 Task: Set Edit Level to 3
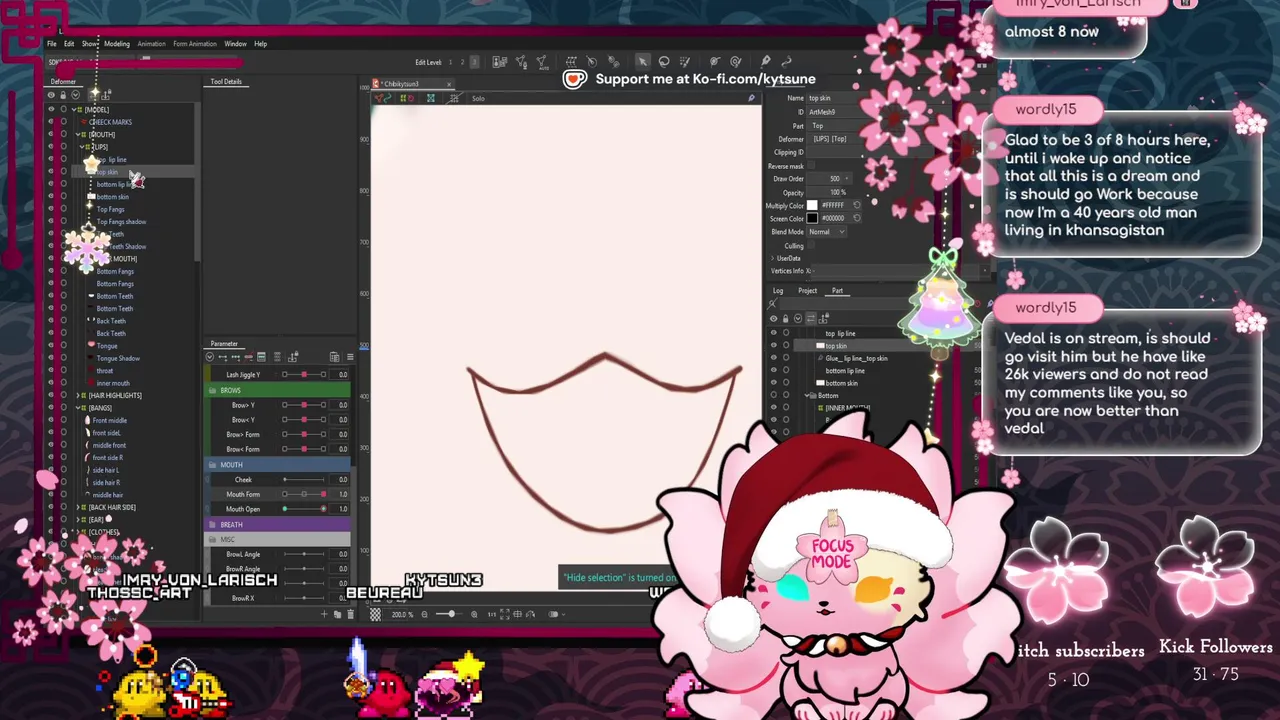(x=474, y=62)
